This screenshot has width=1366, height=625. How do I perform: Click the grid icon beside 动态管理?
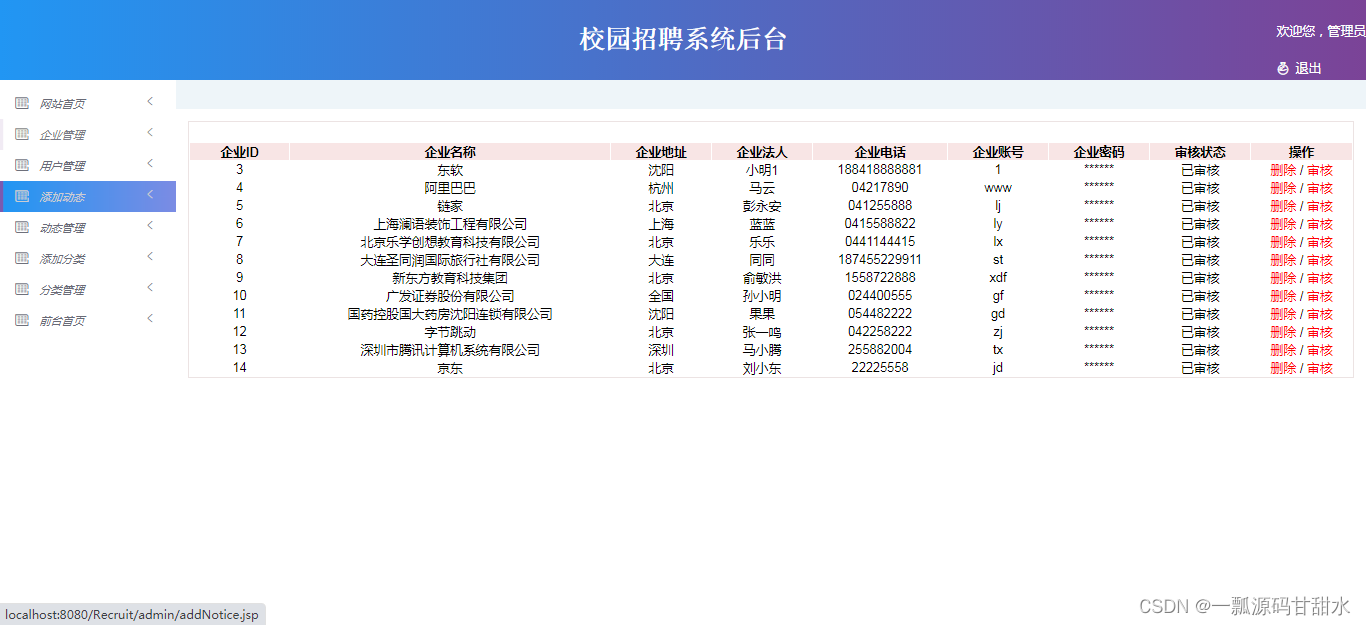pos(22,227)
